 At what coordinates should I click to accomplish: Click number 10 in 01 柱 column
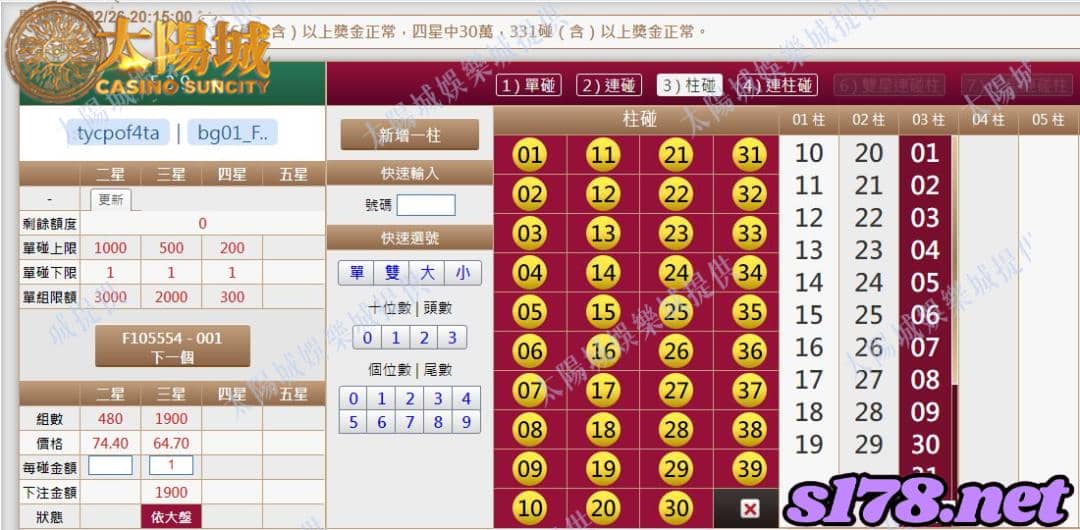(x=809, y=153)
